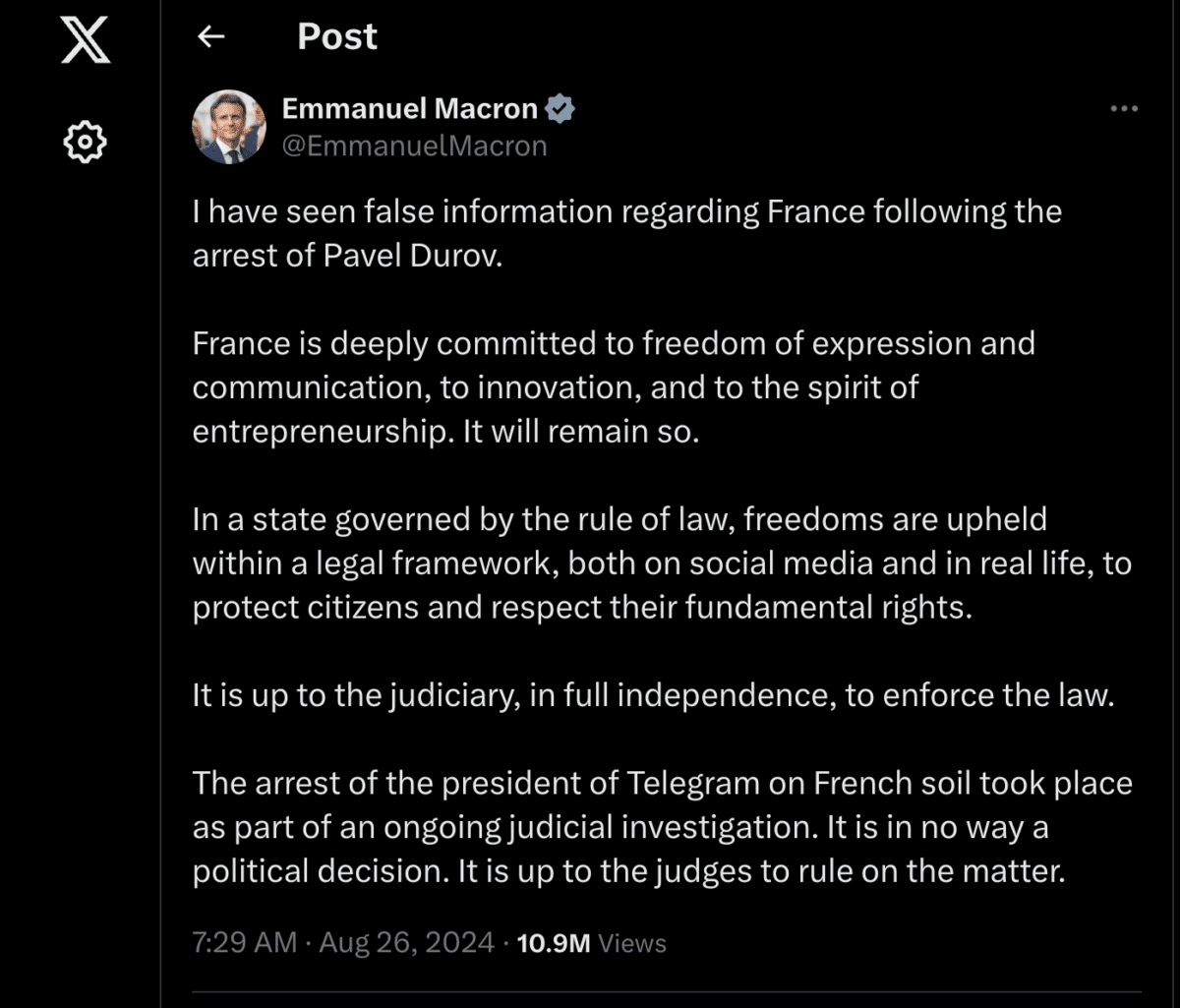
Task: Click paragraph starting 'In a state governed'
Action: pyautogui.click(x=662, y=563)
